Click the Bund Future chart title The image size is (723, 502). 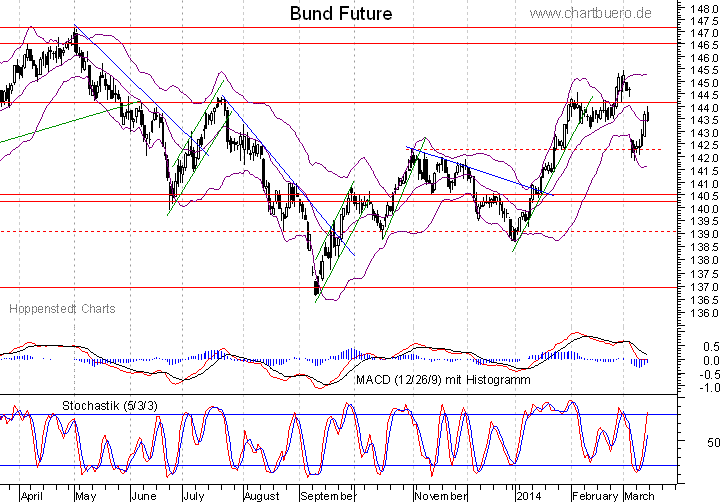(341, 13)
